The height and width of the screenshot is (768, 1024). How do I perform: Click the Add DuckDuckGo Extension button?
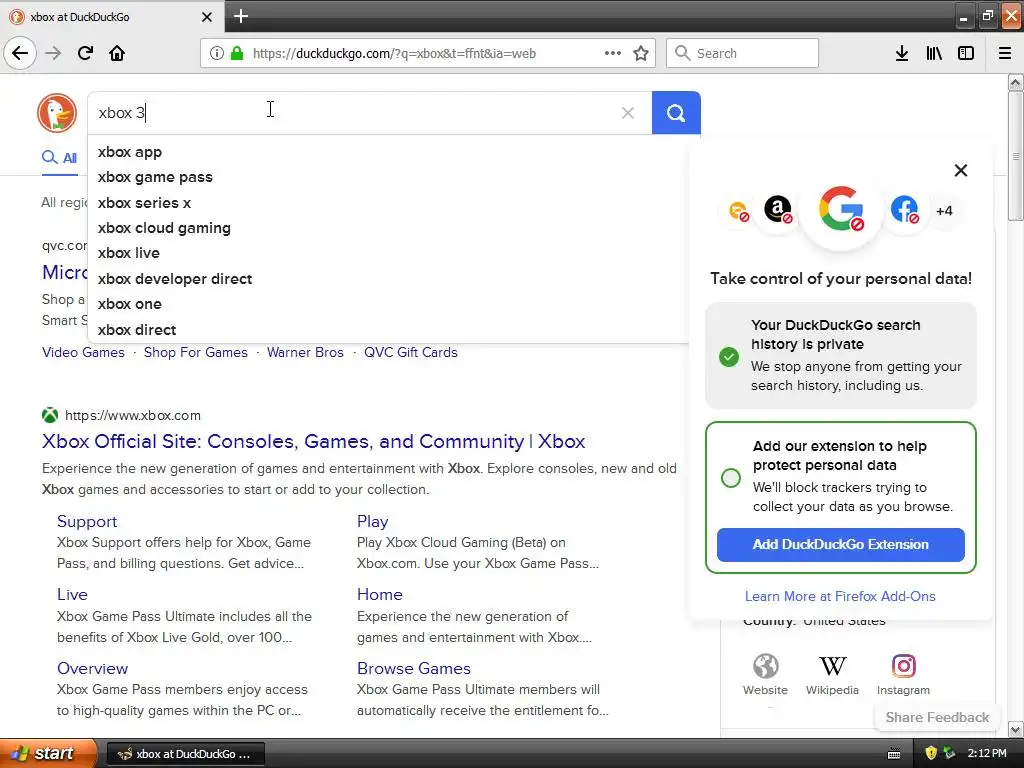840,545
